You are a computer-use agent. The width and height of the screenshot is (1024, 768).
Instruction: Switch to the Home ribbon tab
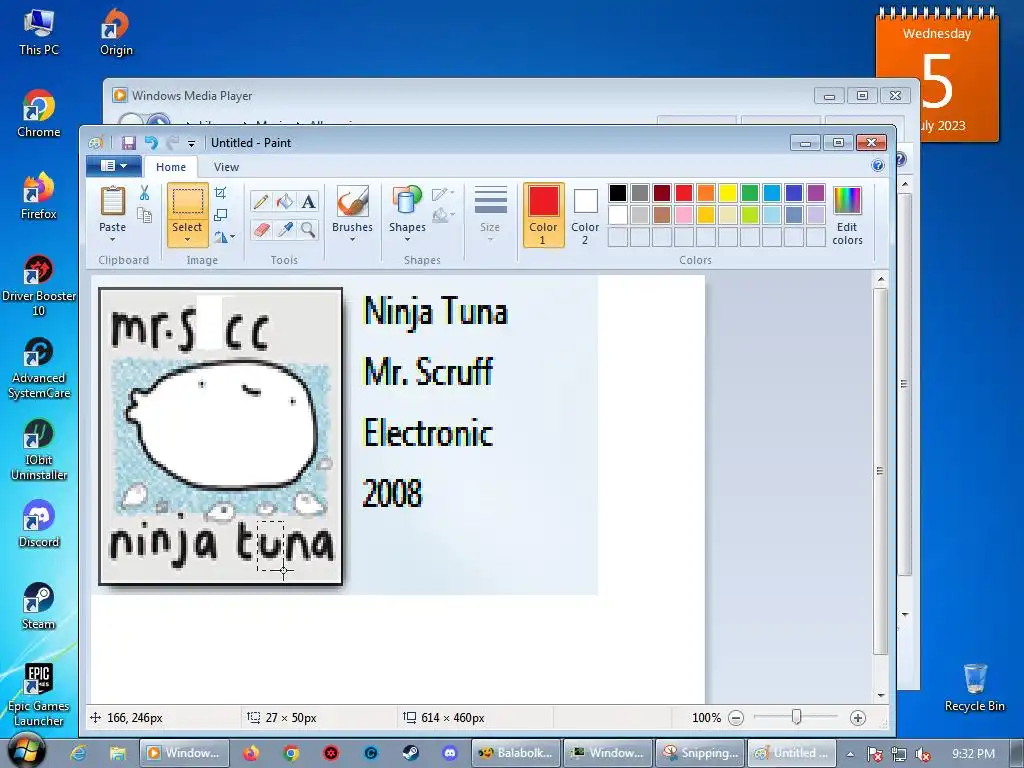[171, 167]
